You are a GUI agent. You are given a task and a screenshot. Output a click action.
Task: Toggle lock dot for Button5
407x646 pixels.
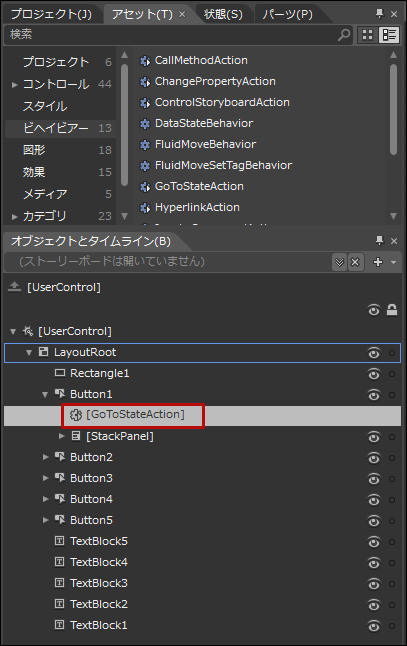(x=392, y=521)
